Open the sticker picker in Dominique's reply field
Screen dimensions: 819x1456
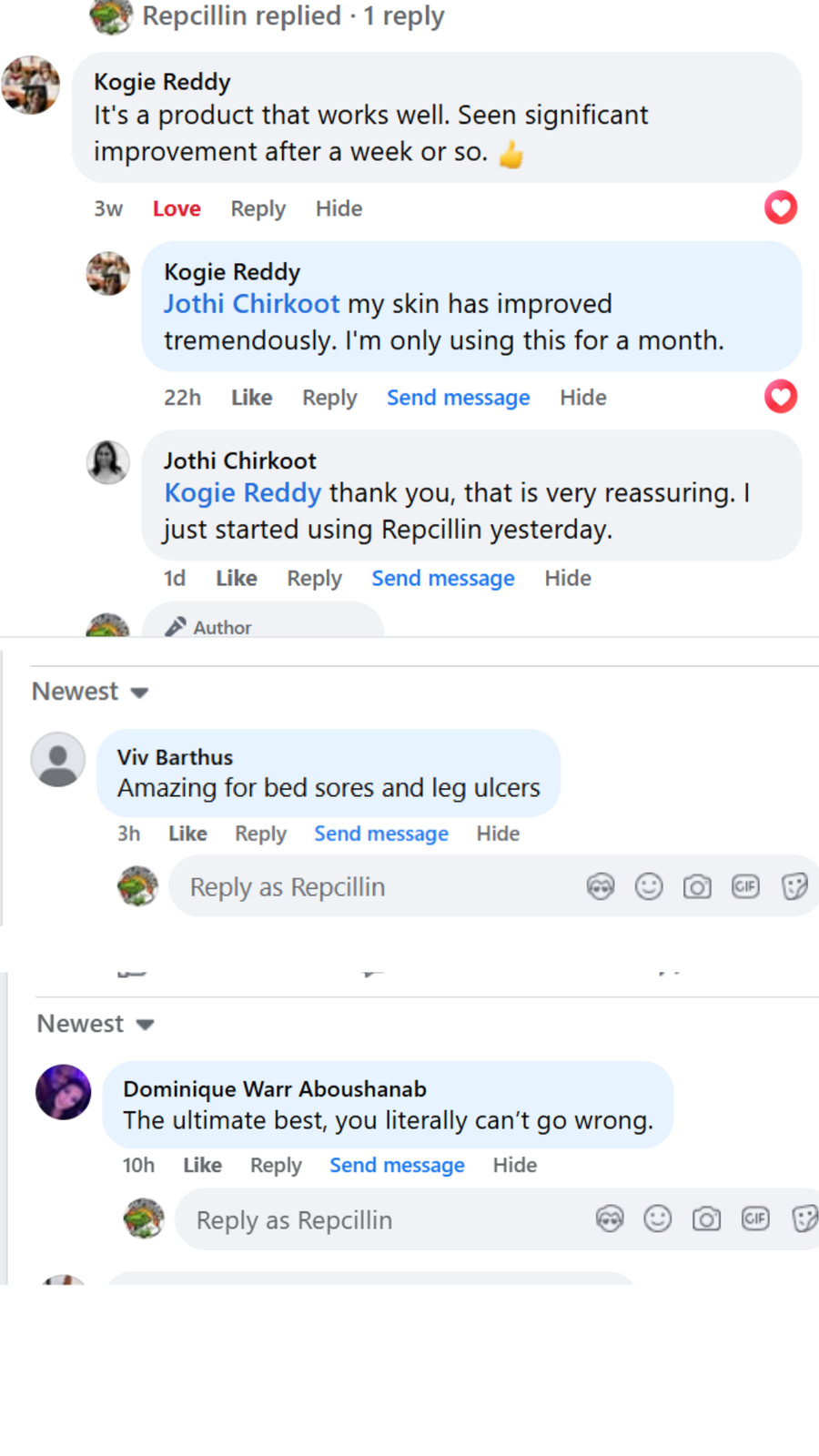click(x=804, y=1218)
